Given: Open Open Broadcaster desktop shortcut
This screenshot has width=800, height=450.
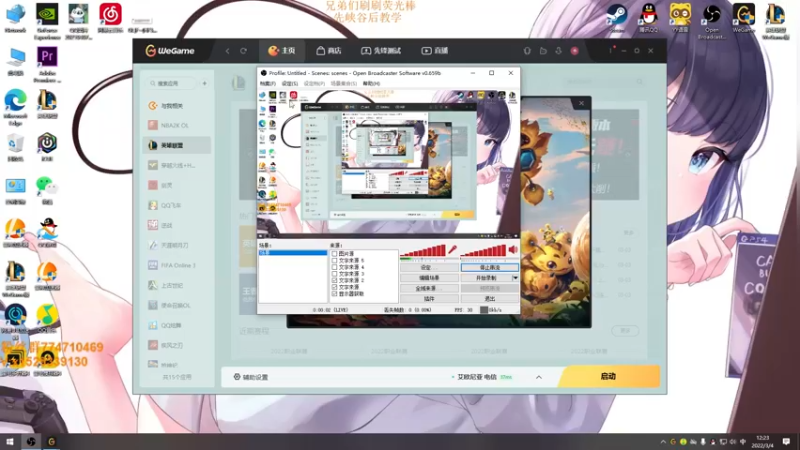Looking at the screenshot, I should click(x=712, y=21).
